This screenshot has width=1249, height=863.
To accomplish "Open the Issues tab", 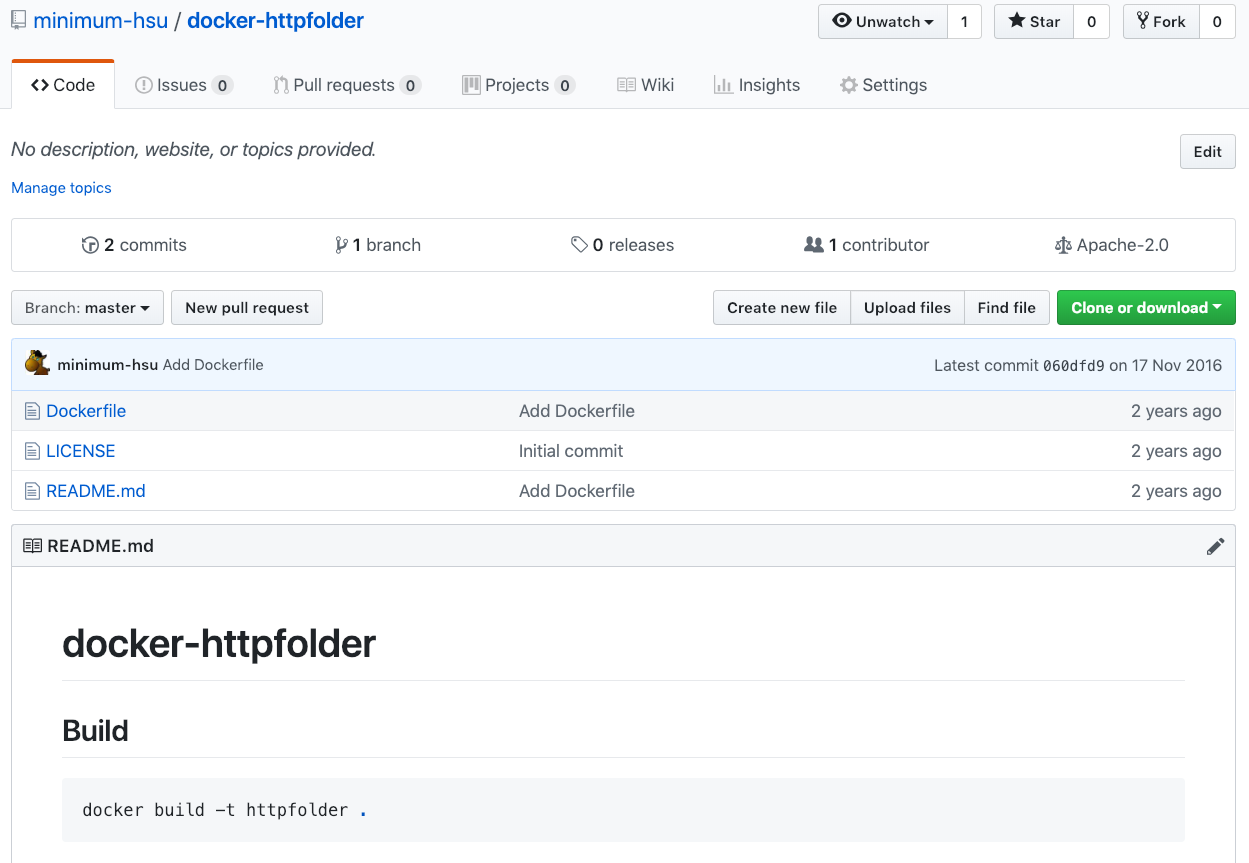I will [184, 85].
